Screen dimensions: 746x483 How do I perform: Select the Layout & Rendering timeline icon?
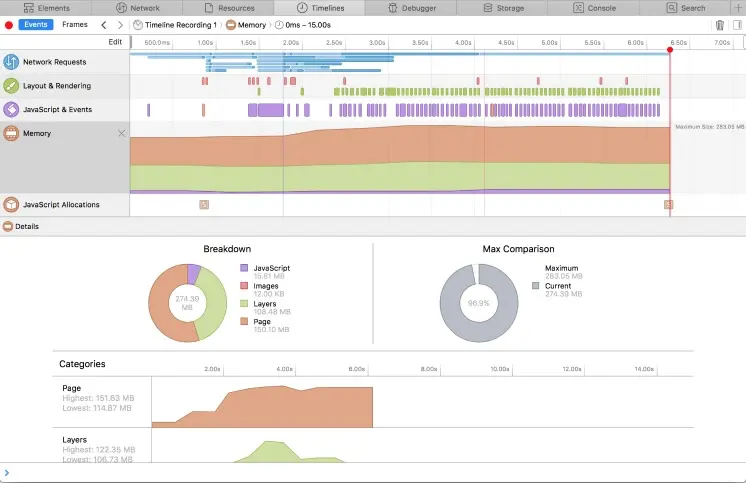point(11,86)
